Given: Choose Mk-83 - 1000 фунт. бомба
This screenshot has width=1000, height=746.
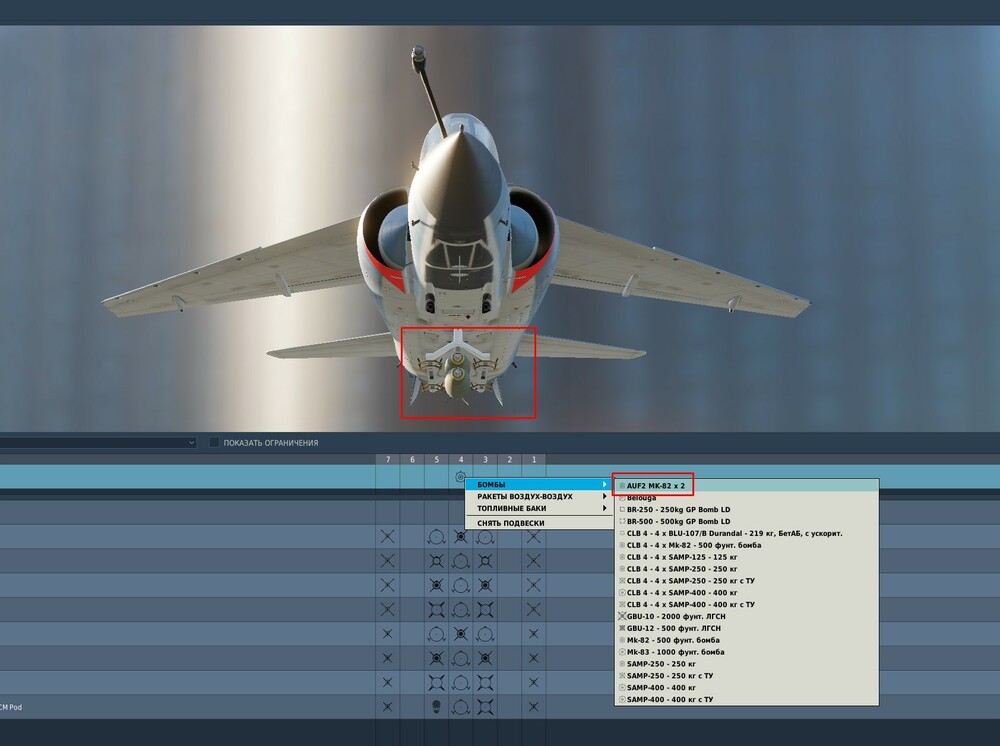Looking at the screenshot, I should click(x=746, y=652).
